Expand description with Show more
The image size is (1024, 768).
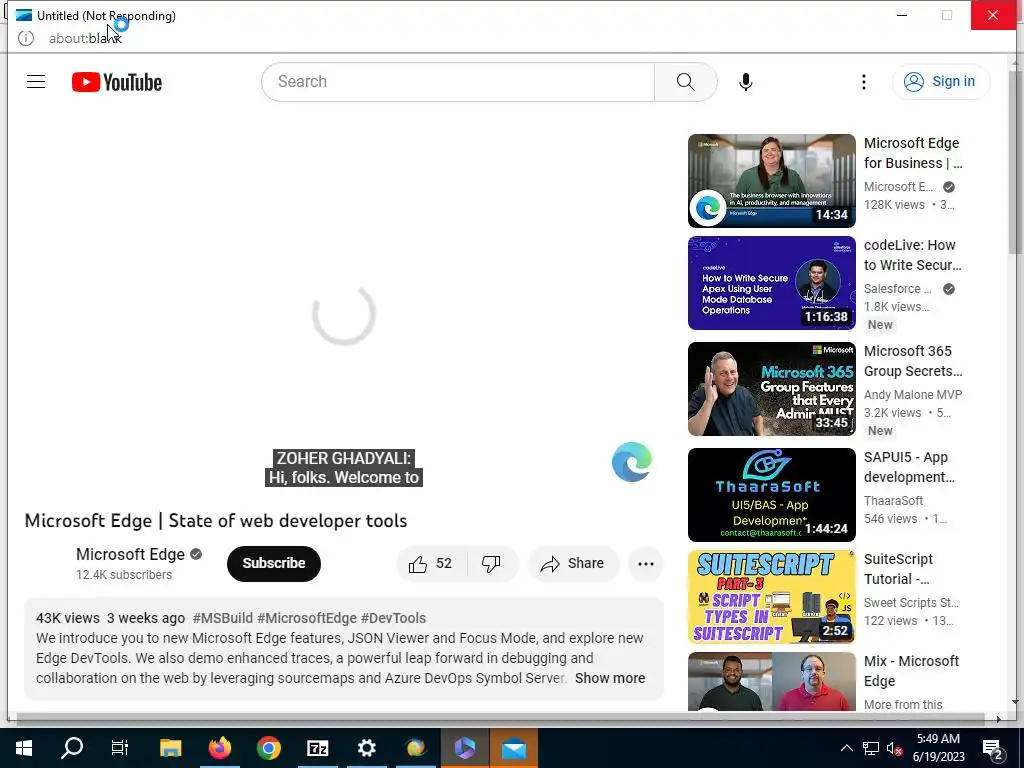tap(610, 678)
